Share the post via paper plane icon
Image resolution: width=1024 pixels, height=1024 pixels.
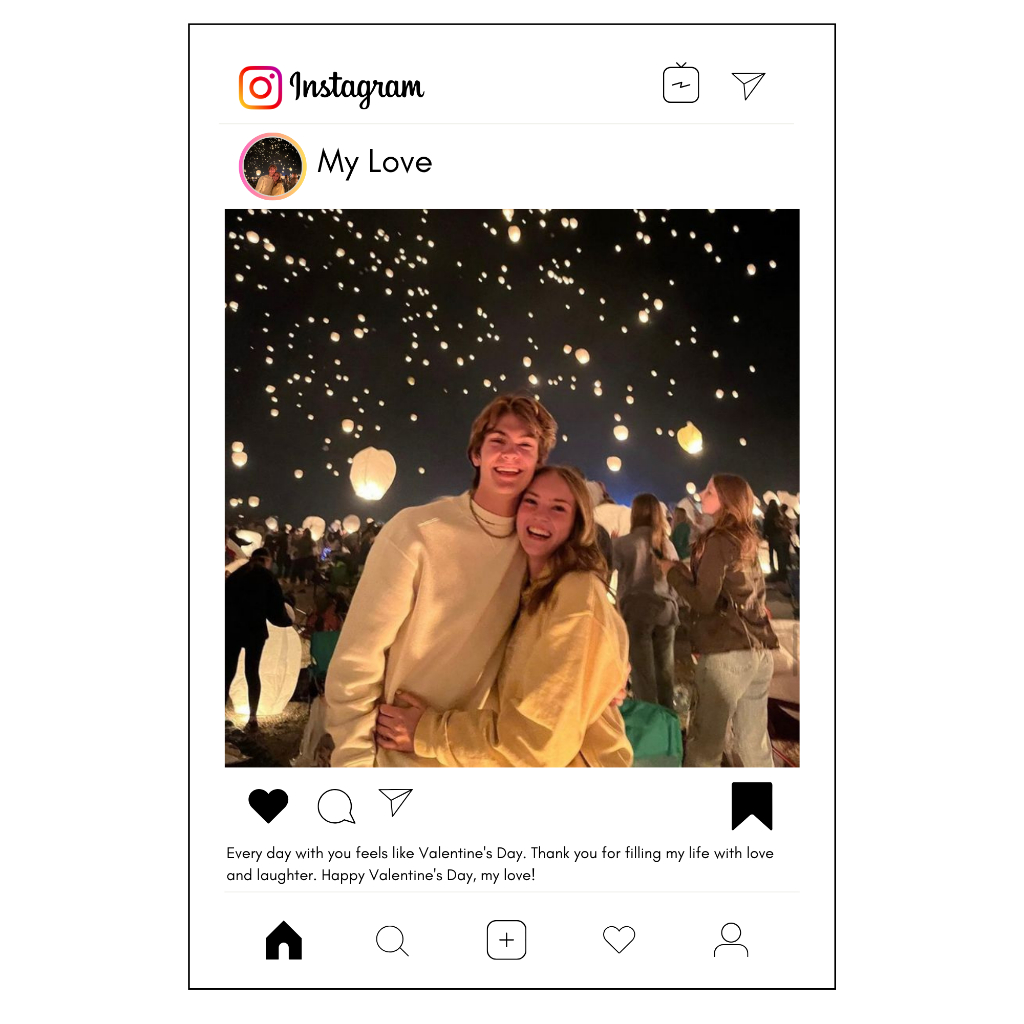[x=396, y=801]
